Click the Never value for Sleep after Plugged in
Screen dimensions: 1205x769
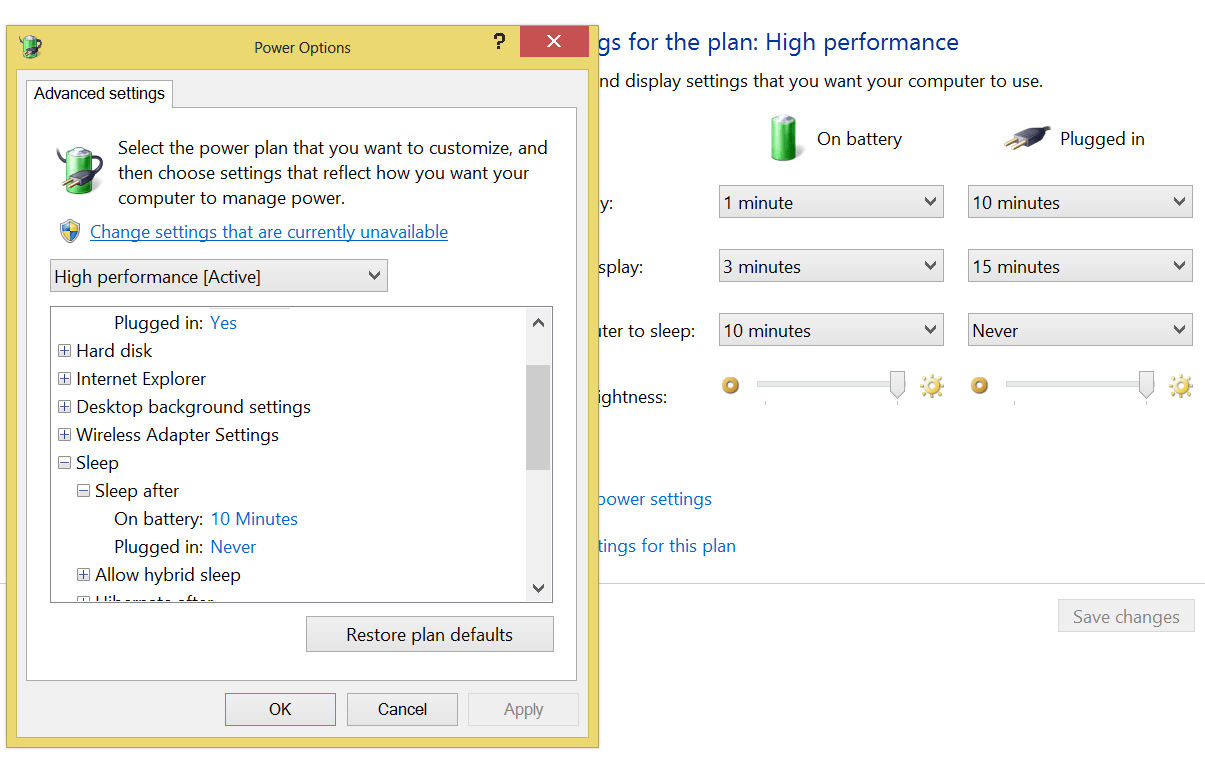233,547
